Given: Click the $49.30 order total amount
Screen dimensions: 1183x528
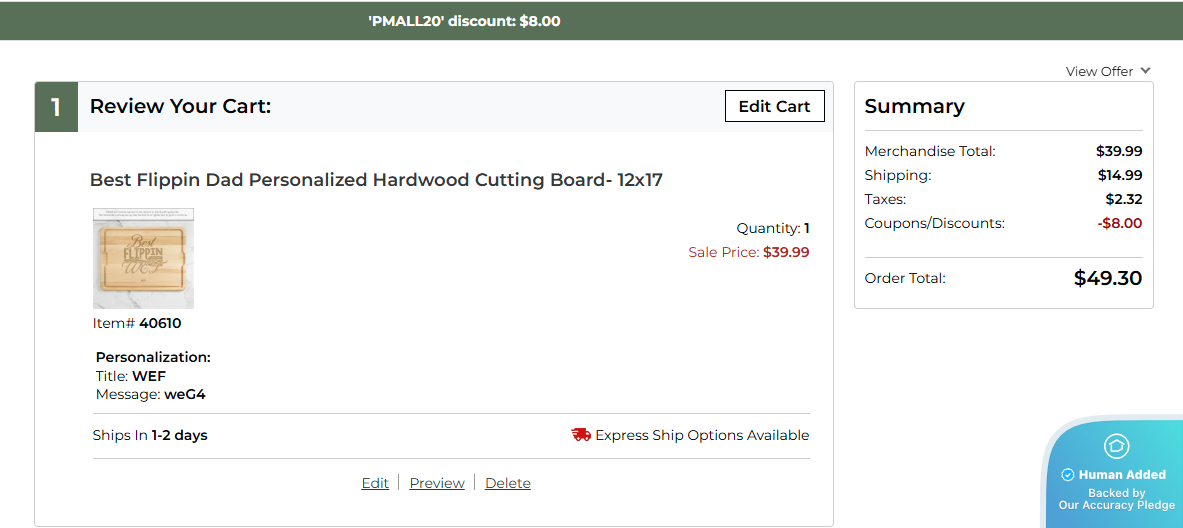Looking at the screenshot, I should point(1108,278).
